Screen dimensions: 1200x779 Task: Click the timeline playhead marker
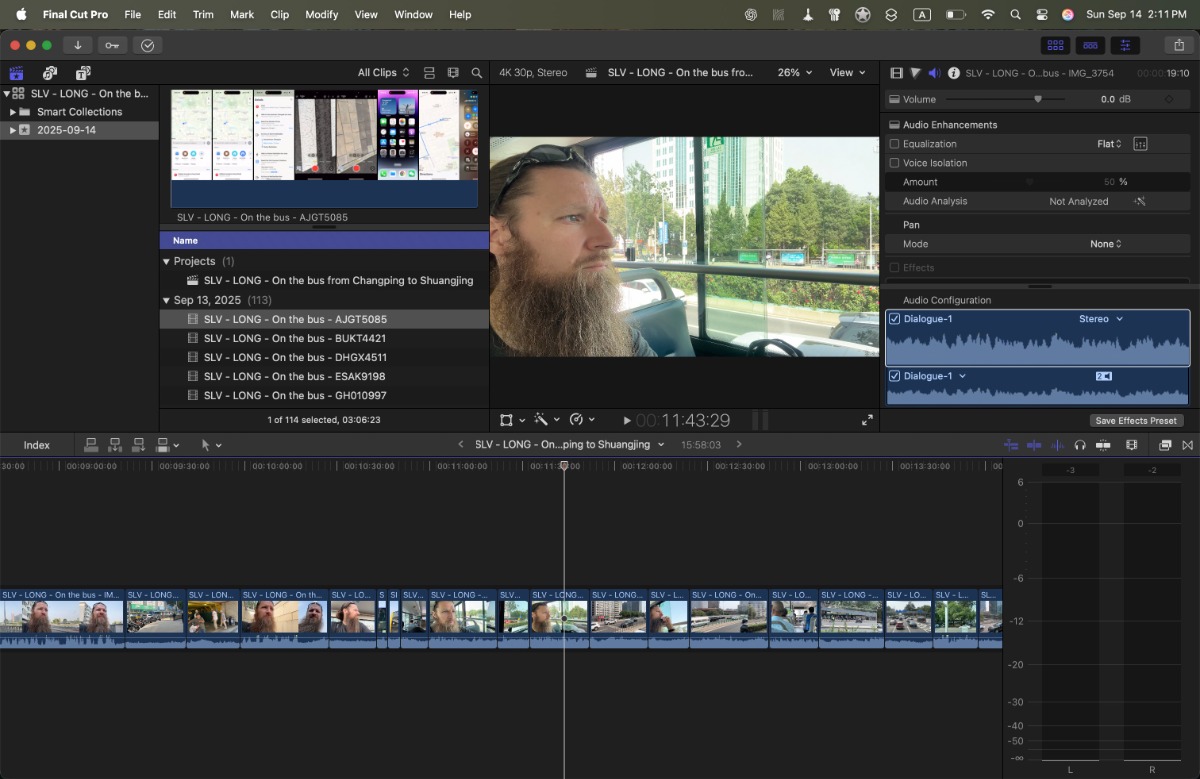click(564, 466)
